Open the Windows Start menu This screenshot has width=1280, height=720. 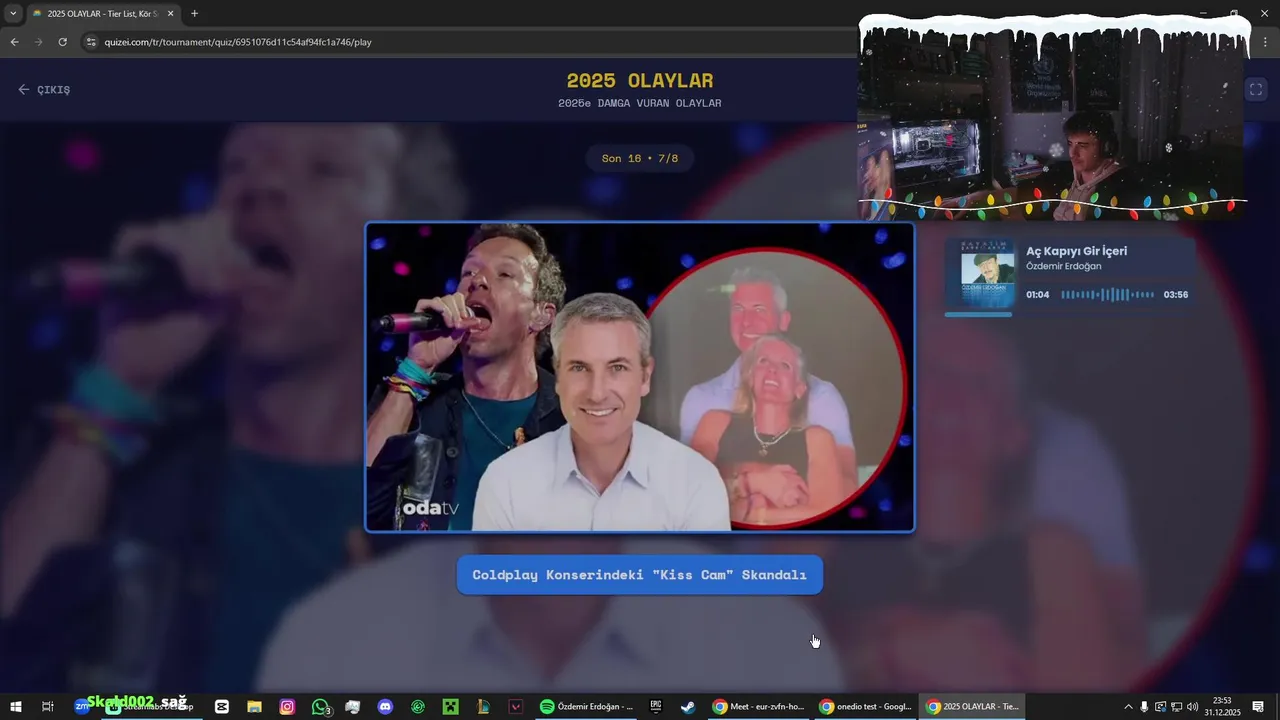(15, 707)
